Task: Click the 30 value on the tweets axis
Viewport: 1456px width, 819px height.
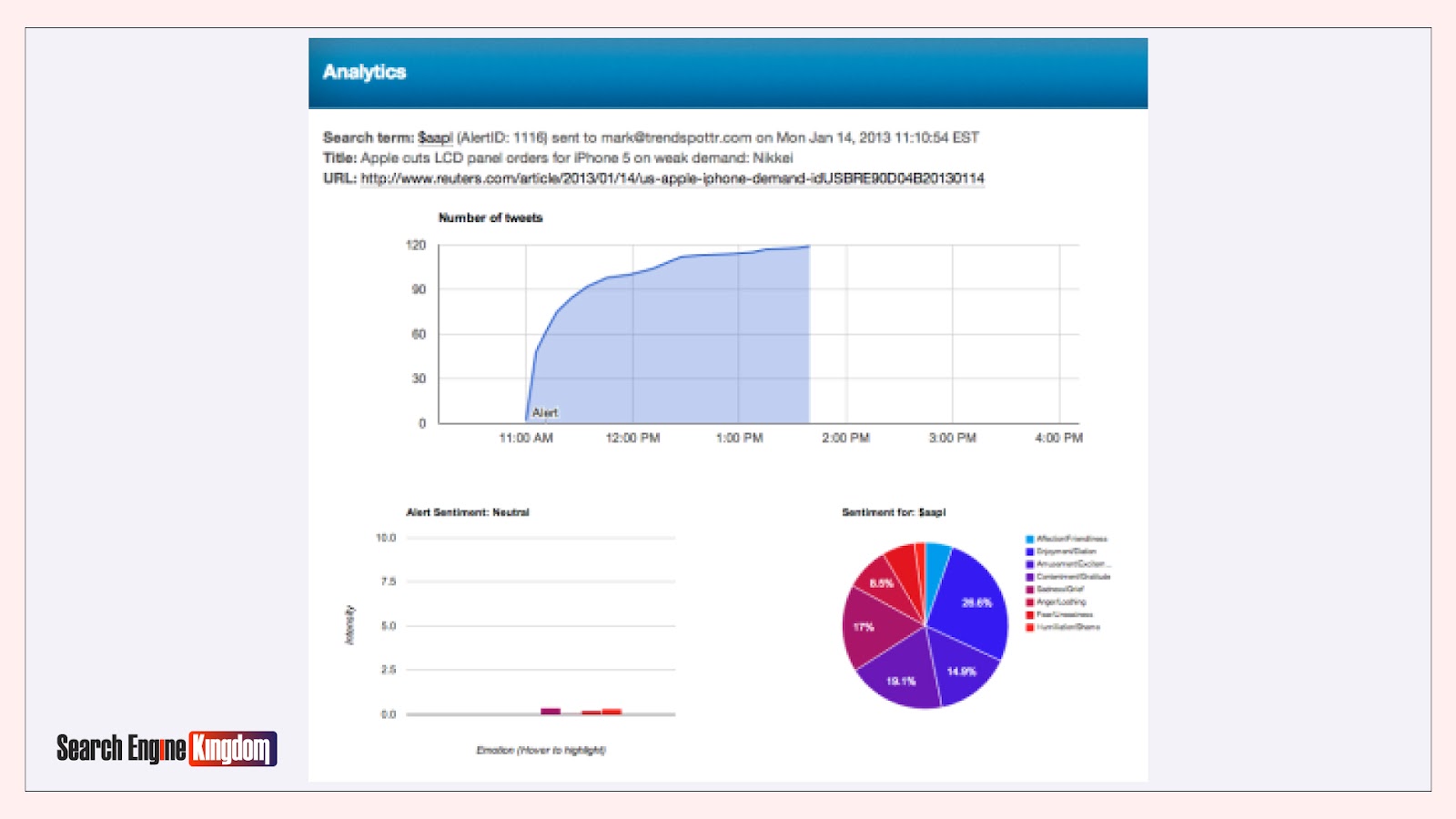Action: pyautogui.click(x=419, y=379)
